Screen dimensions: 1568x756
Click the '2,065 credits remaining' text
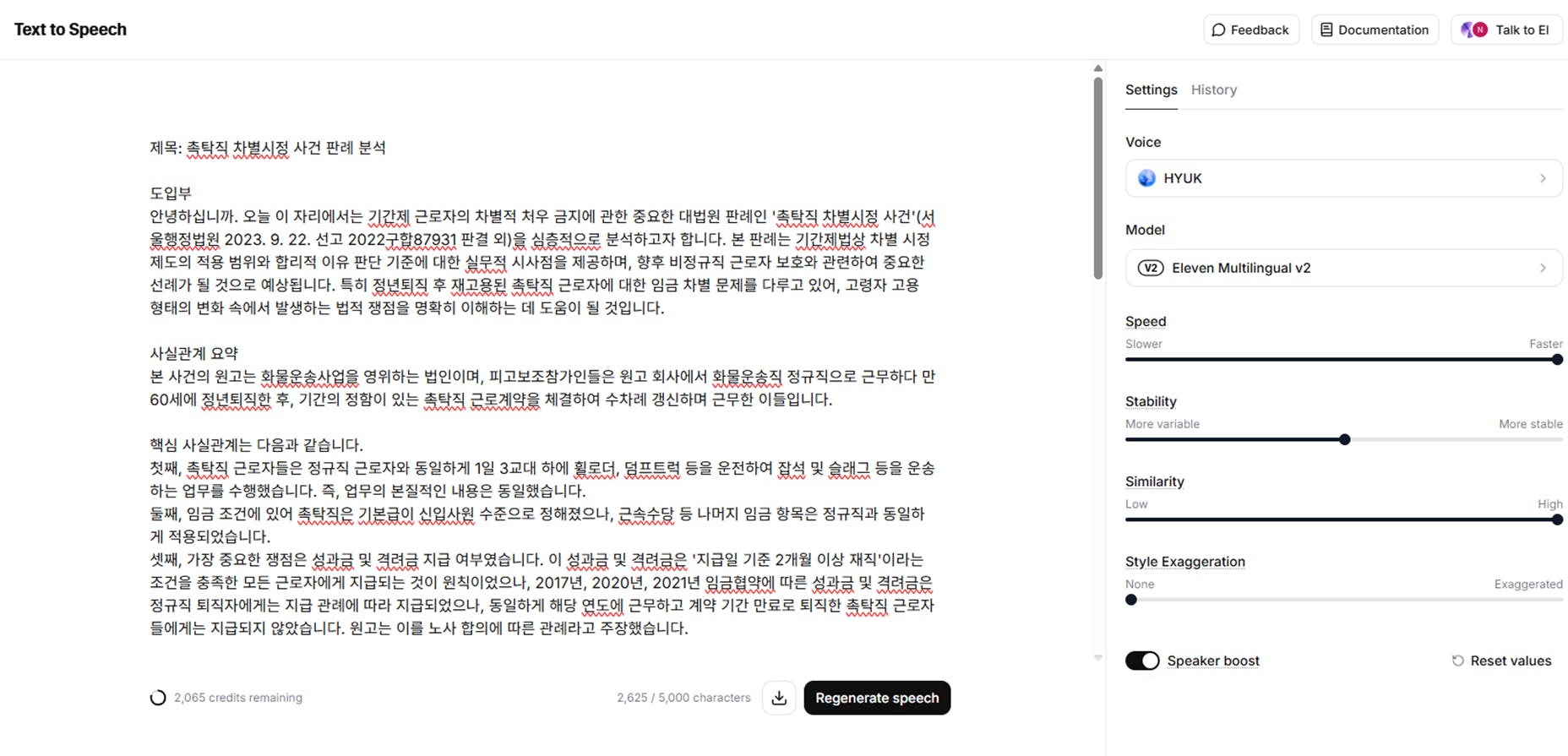click(238, 698)
